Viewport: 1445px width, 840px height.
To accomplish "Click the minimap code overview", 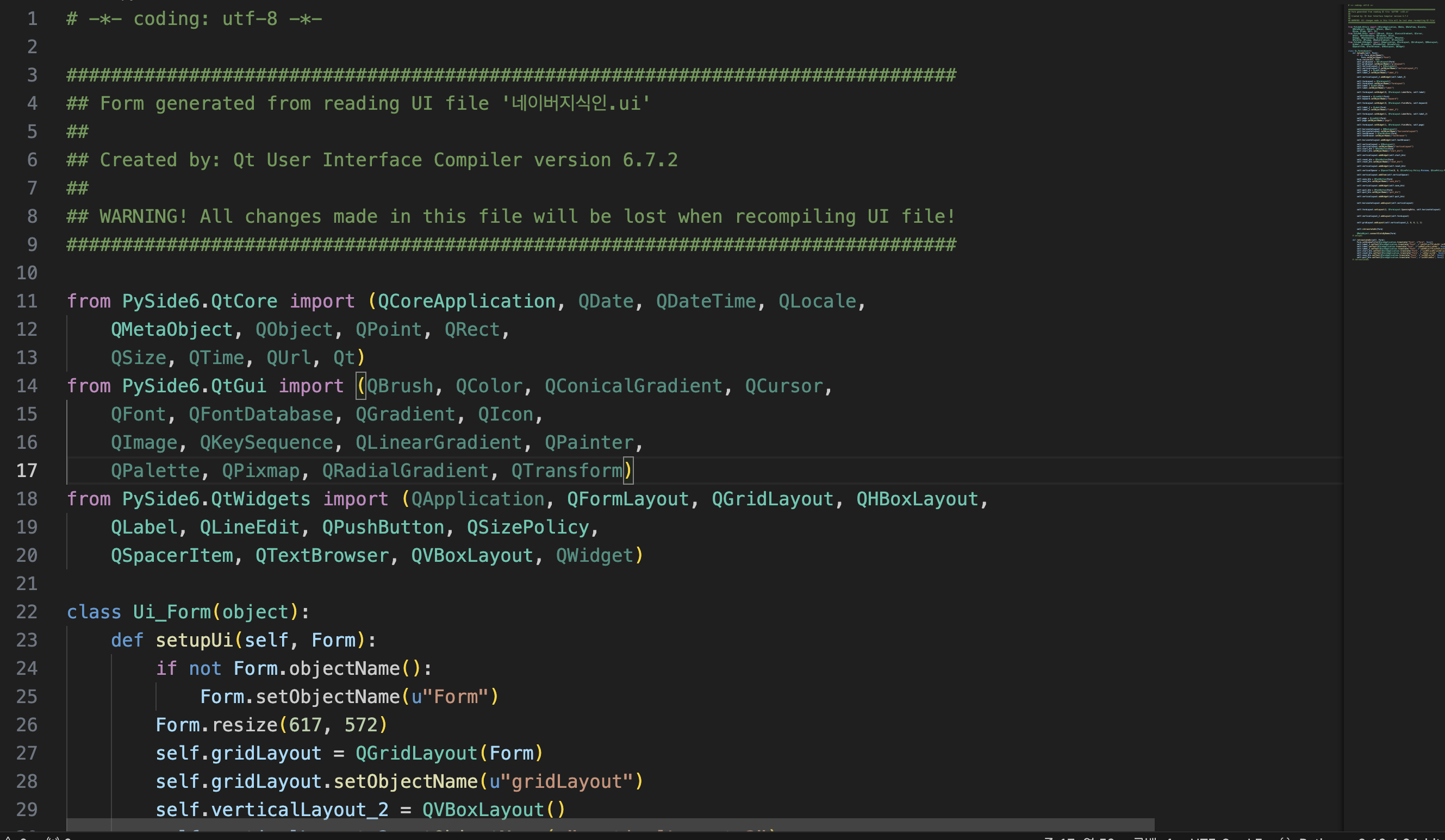I will [x=1394, y=132].
